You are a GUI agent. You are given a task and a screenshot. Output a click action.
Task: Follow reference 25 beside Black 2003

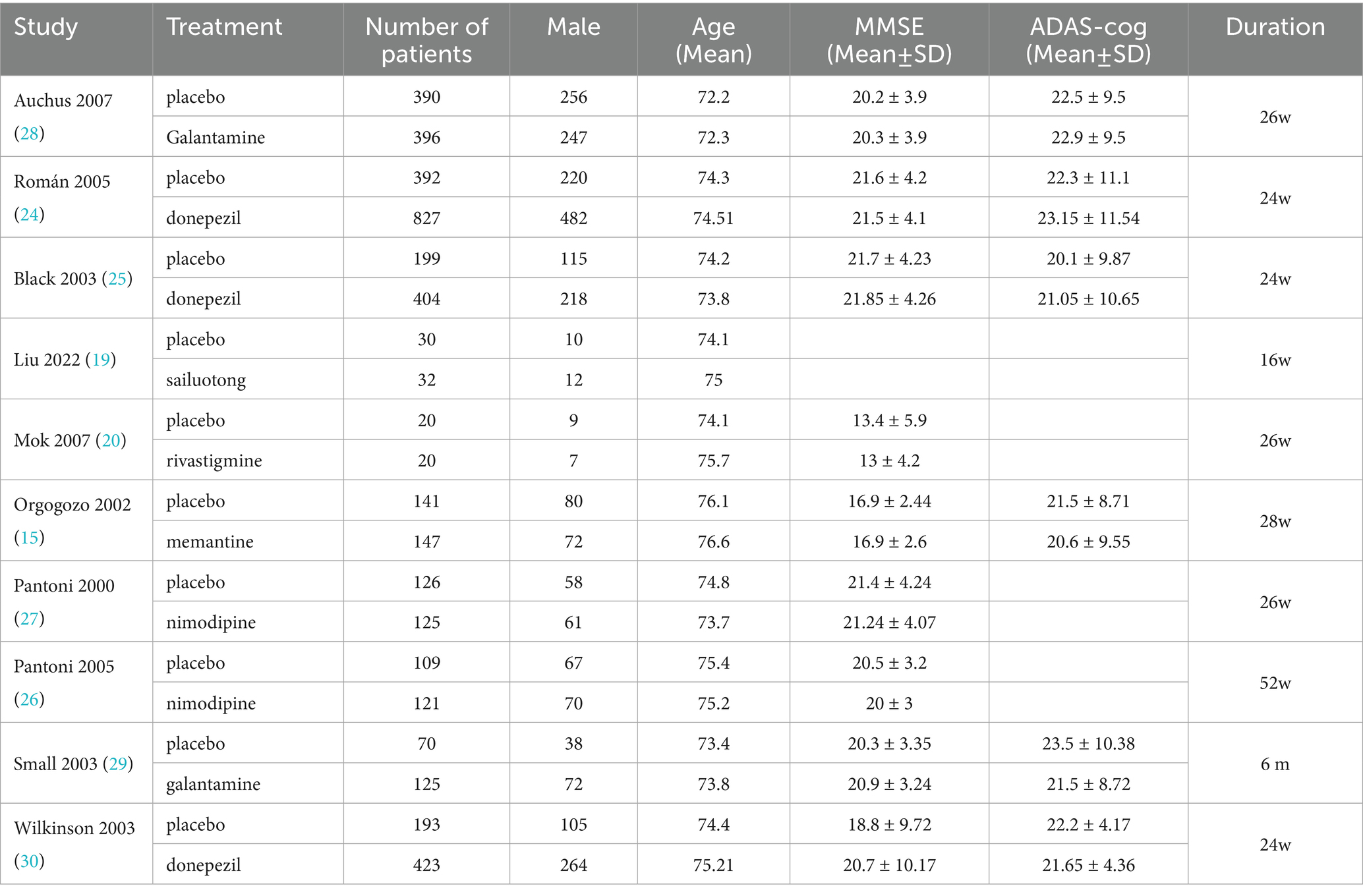[117, 279]
